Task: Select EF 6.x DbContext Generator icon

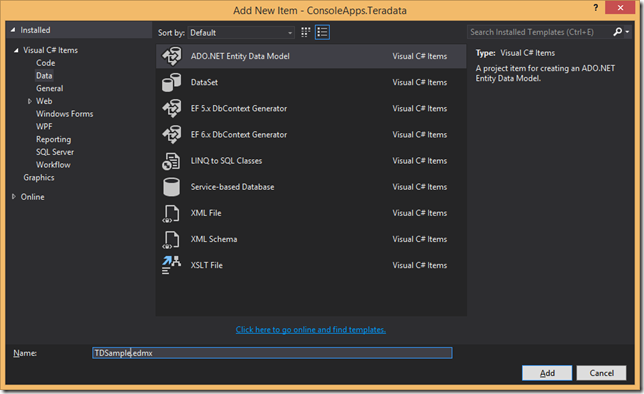Action: coord(172,134)
